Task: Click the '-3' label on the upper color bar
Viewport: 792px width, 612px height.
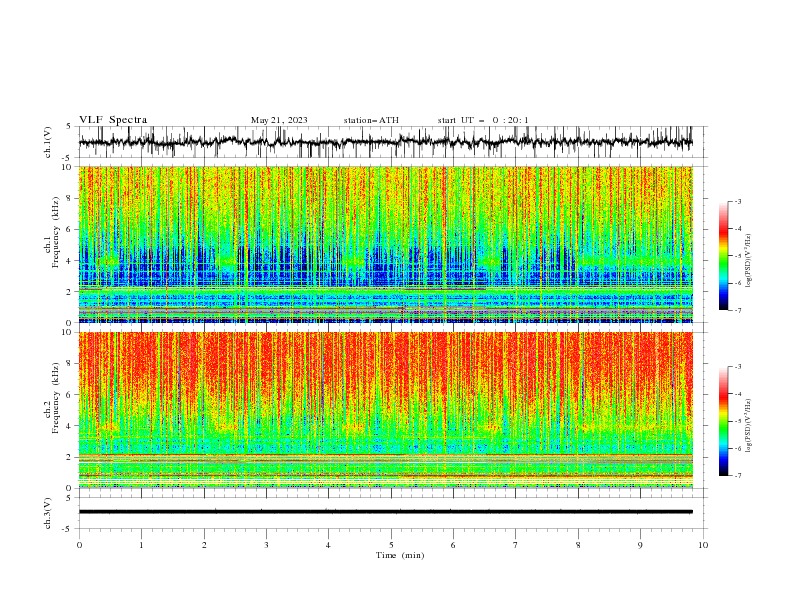Action: (738, 201)
